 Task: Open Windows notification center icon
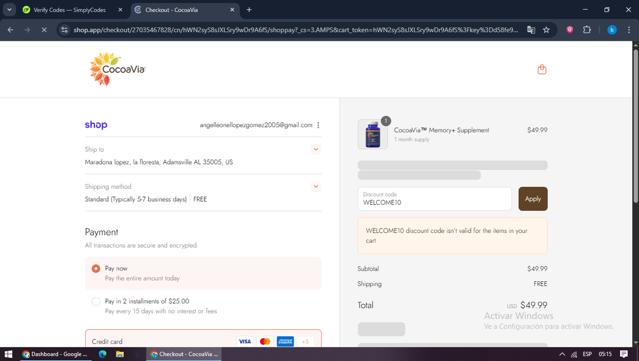pyautogui.click(x=624, y=354)
